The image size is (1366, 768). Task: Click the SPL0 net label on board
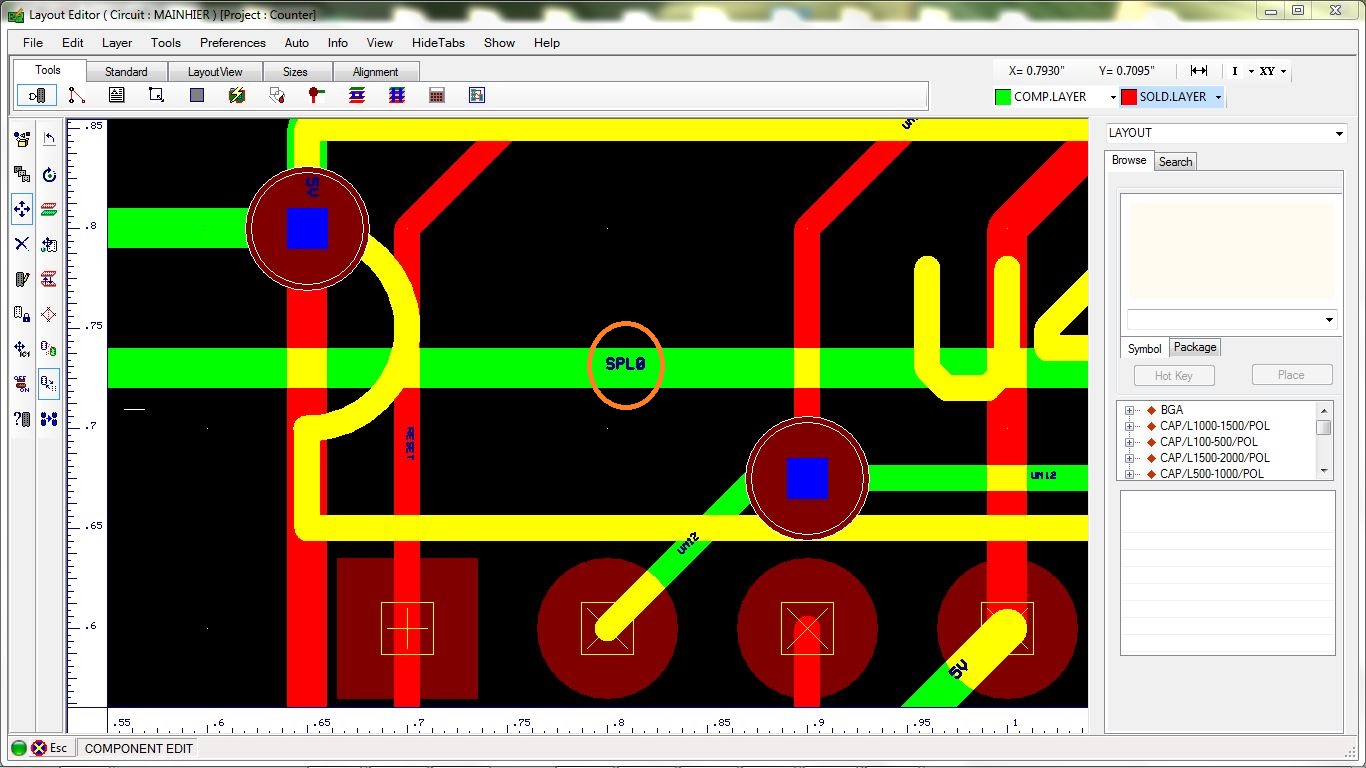click(626, 364)
